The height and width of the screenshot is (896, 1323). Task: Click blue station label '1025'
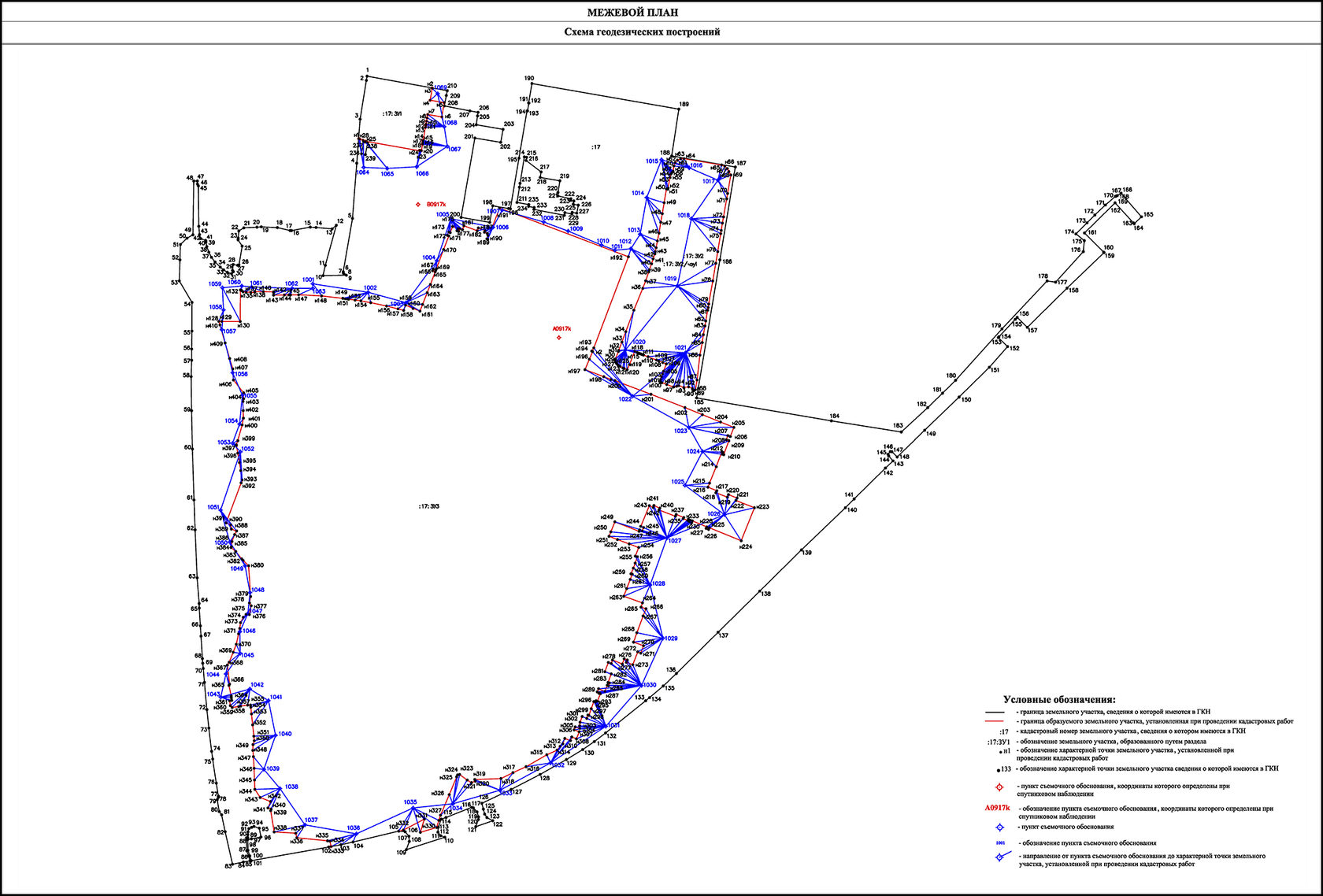pos(678,482)
